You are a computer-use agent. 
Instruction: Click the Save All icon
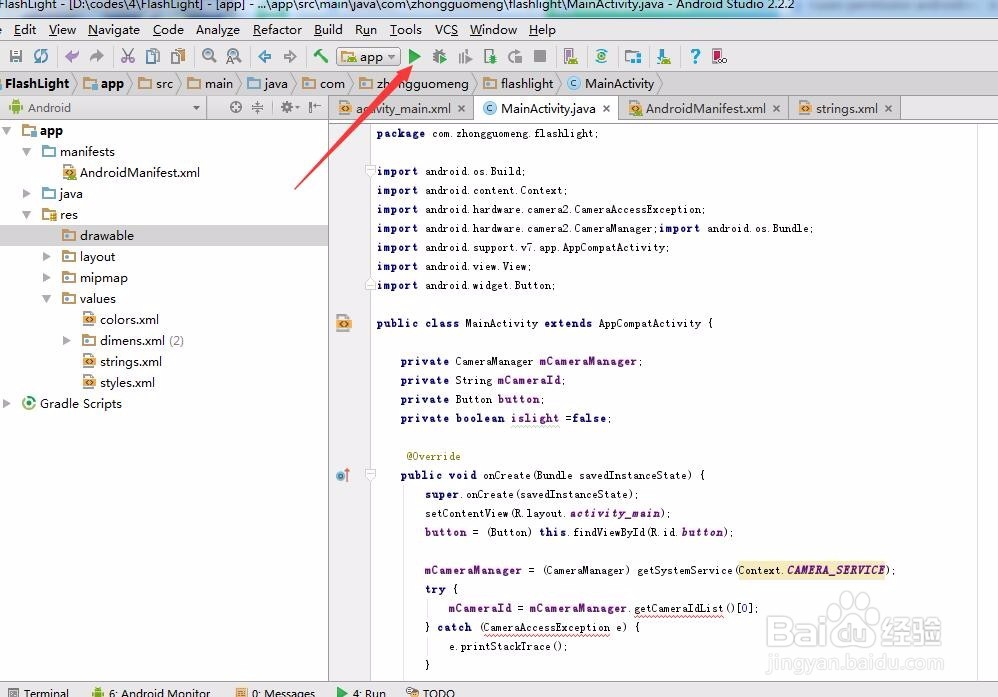[x=15, y=56]
